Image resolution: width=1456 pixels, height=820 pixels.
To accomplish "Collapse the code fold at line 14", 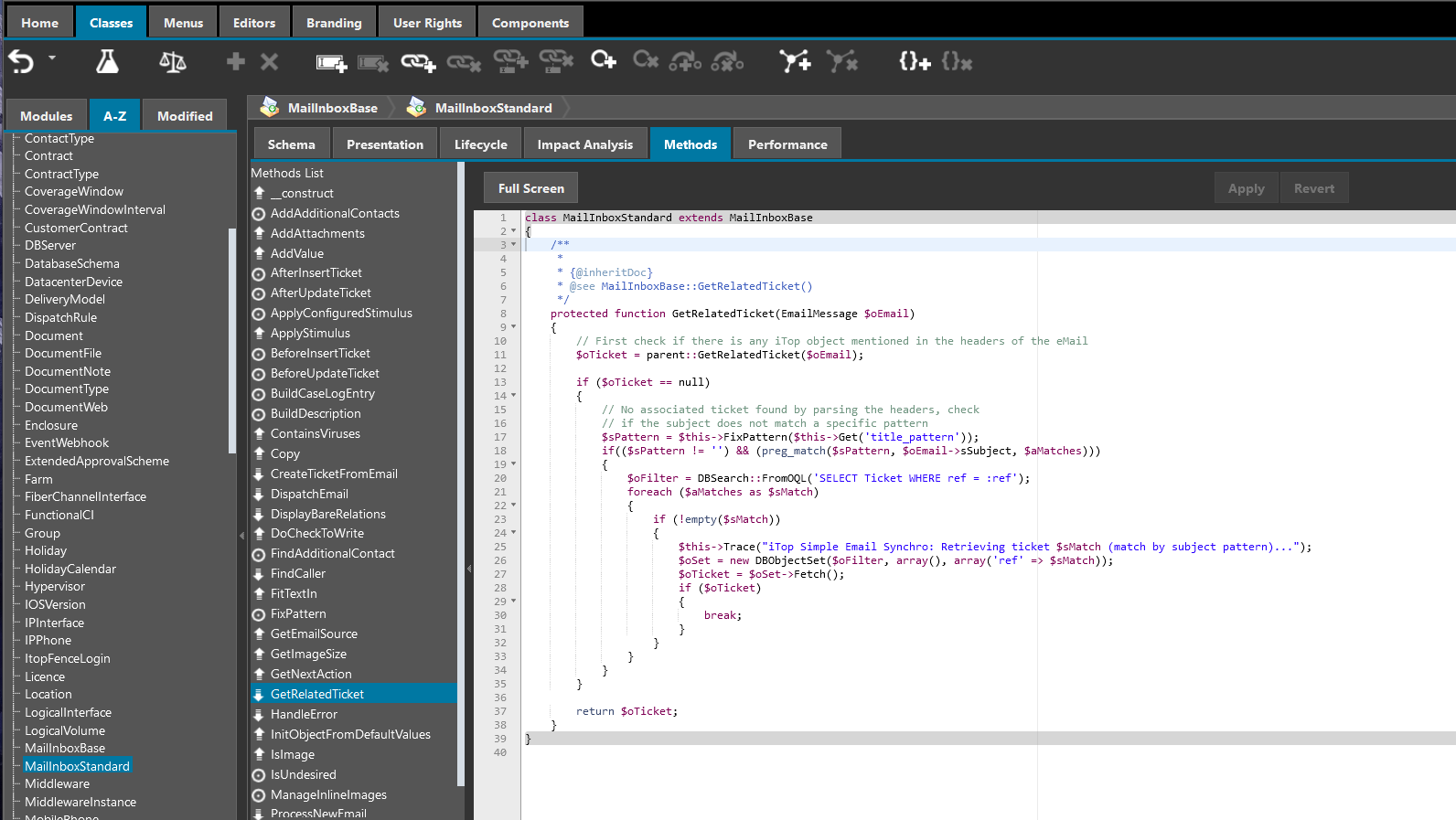I will tap(513, 396).
